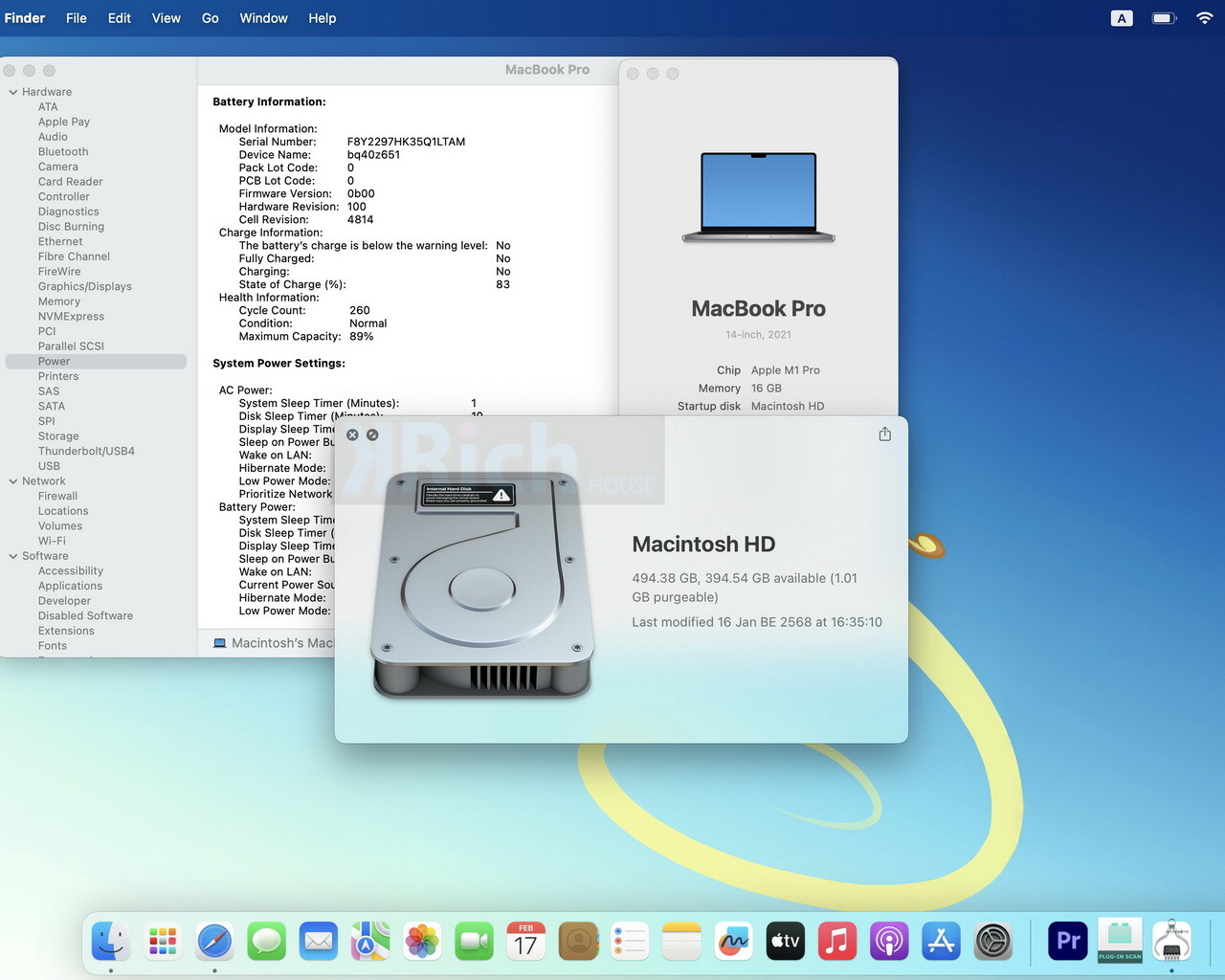Click the Maximum Capacity 89% value
The width and height of the screenshot is (1225, 980).
click(362, 337)
